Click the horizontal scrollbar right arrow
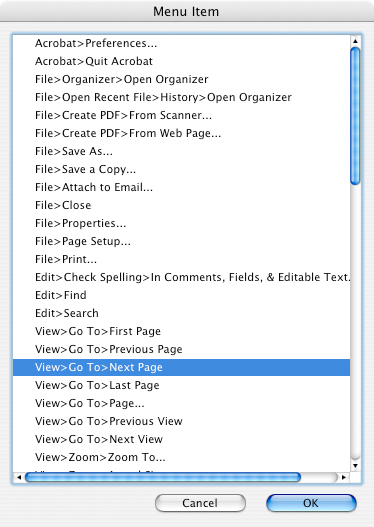 (343, 477)
